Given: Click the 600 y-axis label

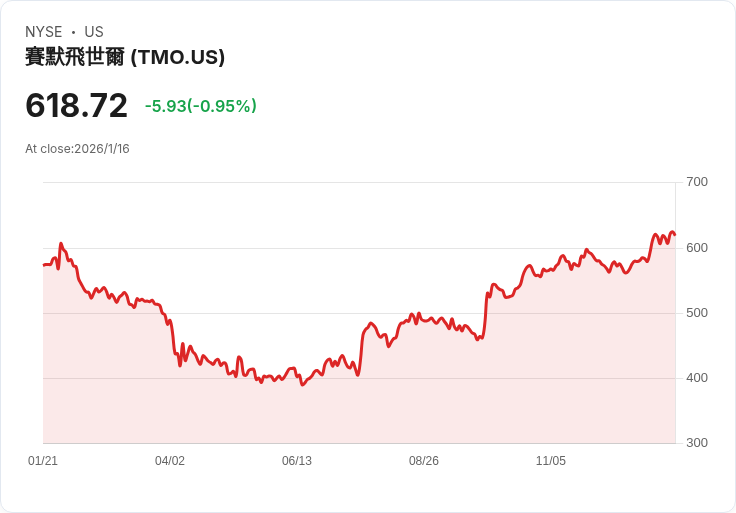Looking at the screenshot, I should pos(697,247).
